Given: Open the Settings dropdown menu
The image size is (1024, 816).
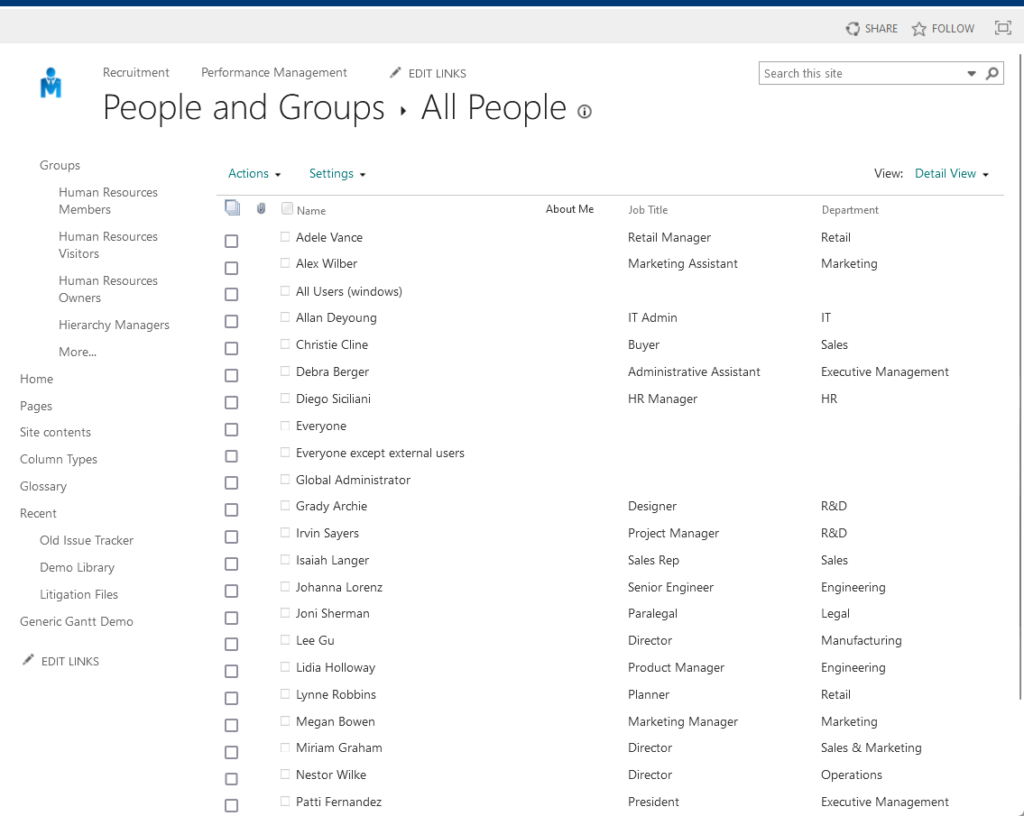Looking at the screenshot, I should click(x=337, y=174).
